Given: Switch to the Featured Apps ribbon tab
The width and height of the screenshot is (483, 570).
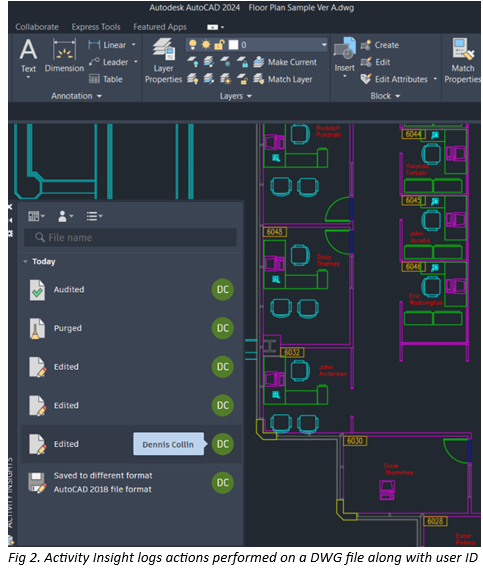Looking at the screenshot, I should (160, 27).
